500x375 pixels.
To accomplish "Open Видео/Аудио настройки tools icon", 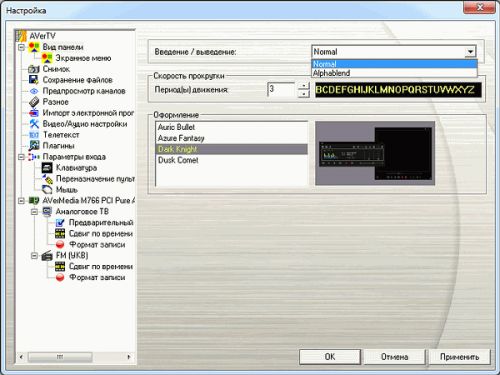I will coord(34,124).
